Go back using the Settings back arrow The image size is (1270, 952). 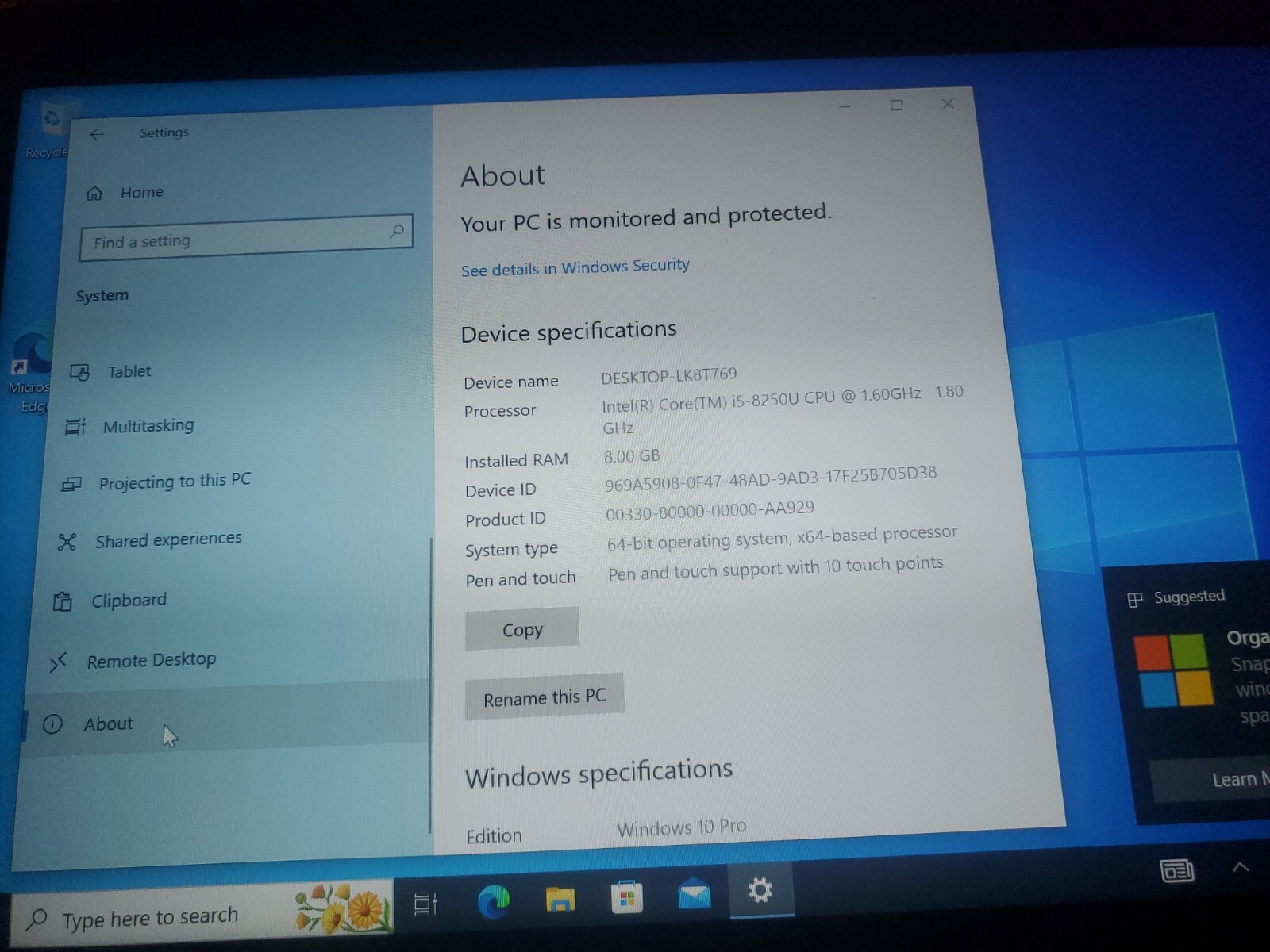[x=97, y=135]
